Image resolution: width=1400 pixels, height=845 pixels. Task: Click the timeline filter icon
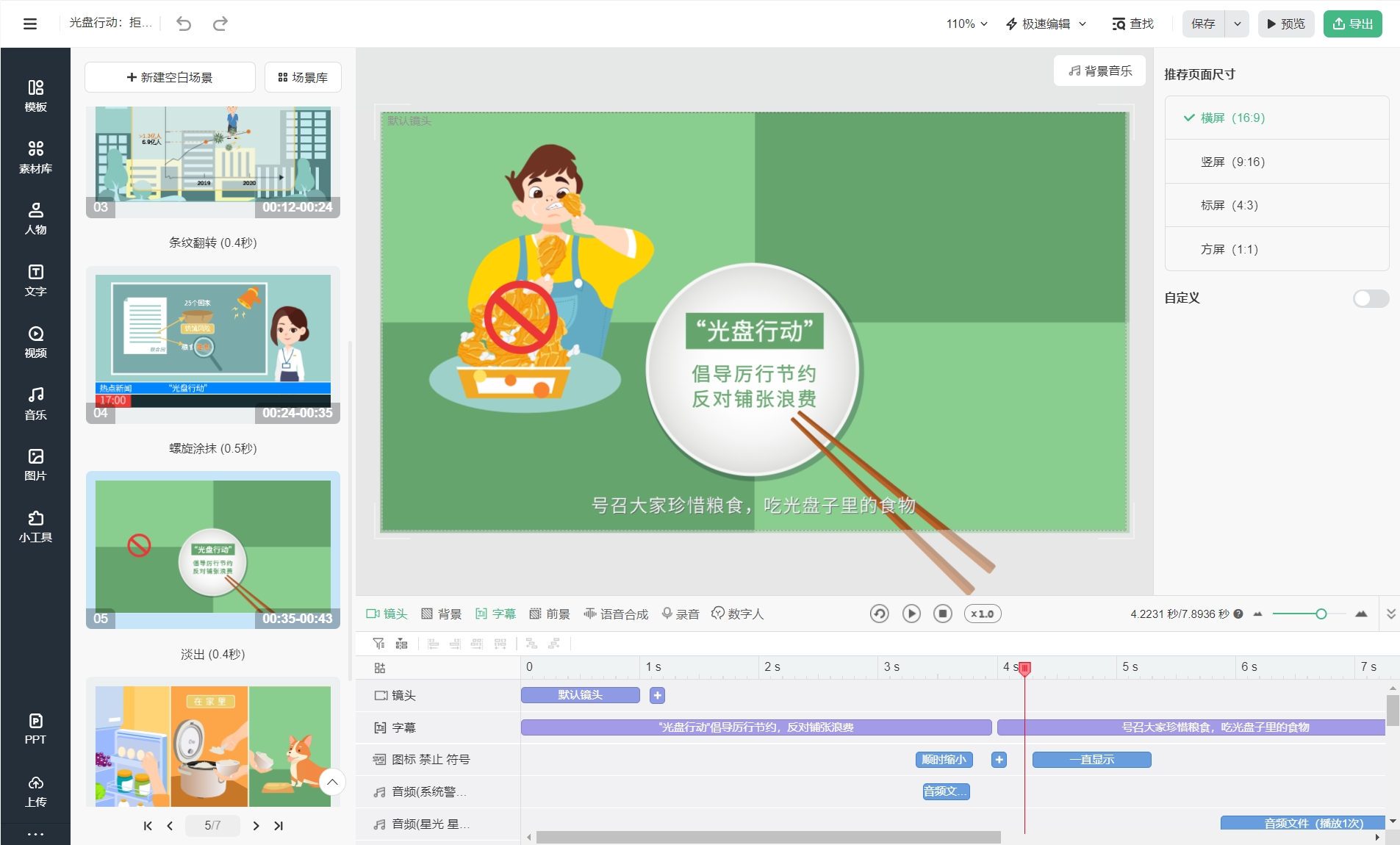point(379,644)
